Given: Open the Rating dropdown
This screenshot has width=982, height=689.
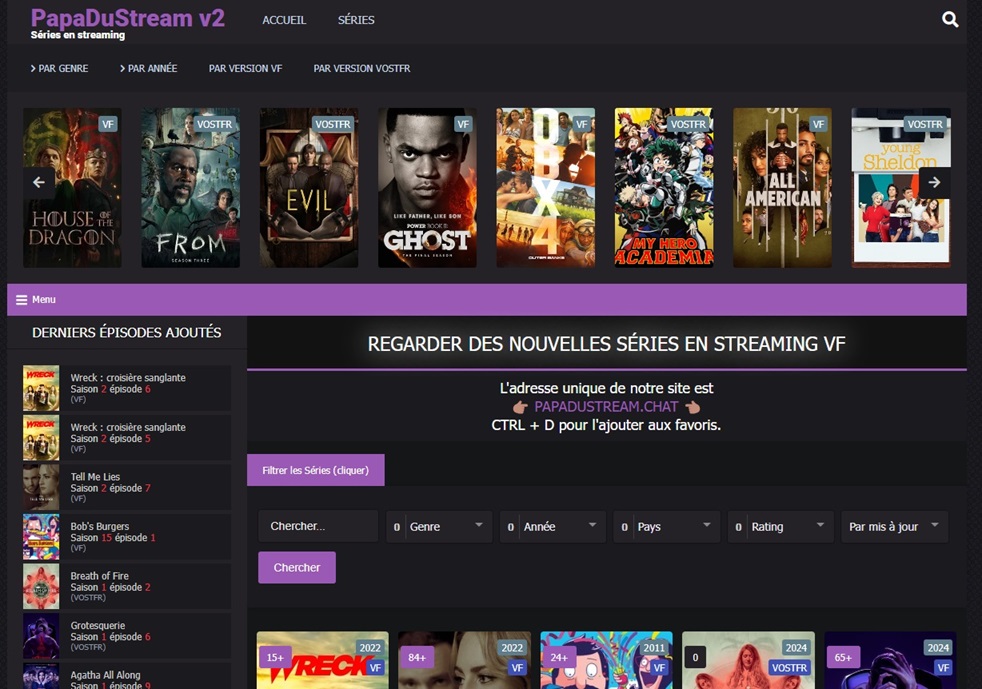Looking at the screenshot, I should click(x=781, y=526).
